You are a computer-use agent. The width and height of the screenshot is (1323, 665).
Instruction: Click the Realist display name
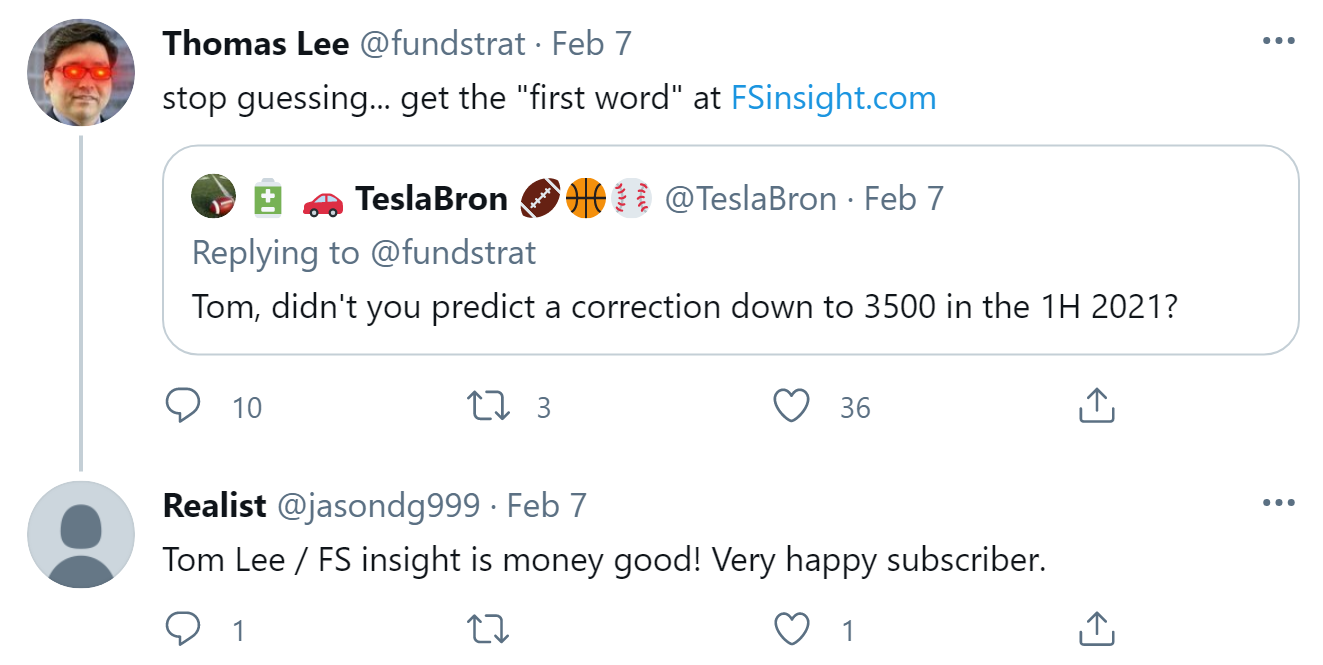[214, 505]
